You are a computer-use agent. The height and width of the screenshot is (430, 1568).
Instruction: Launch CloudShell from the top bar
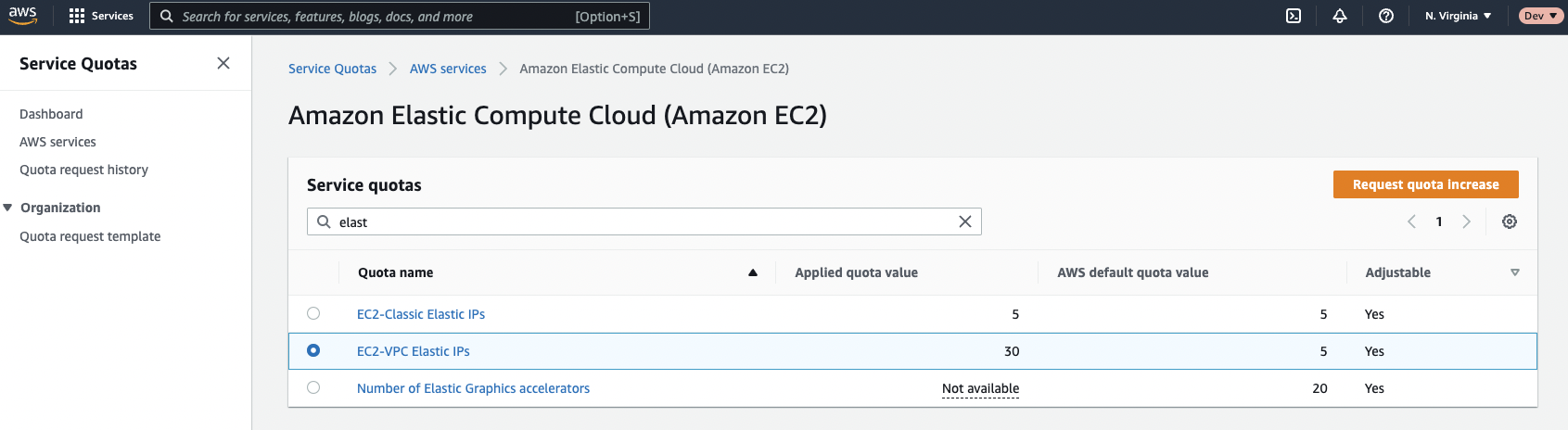pos(1294,16)
